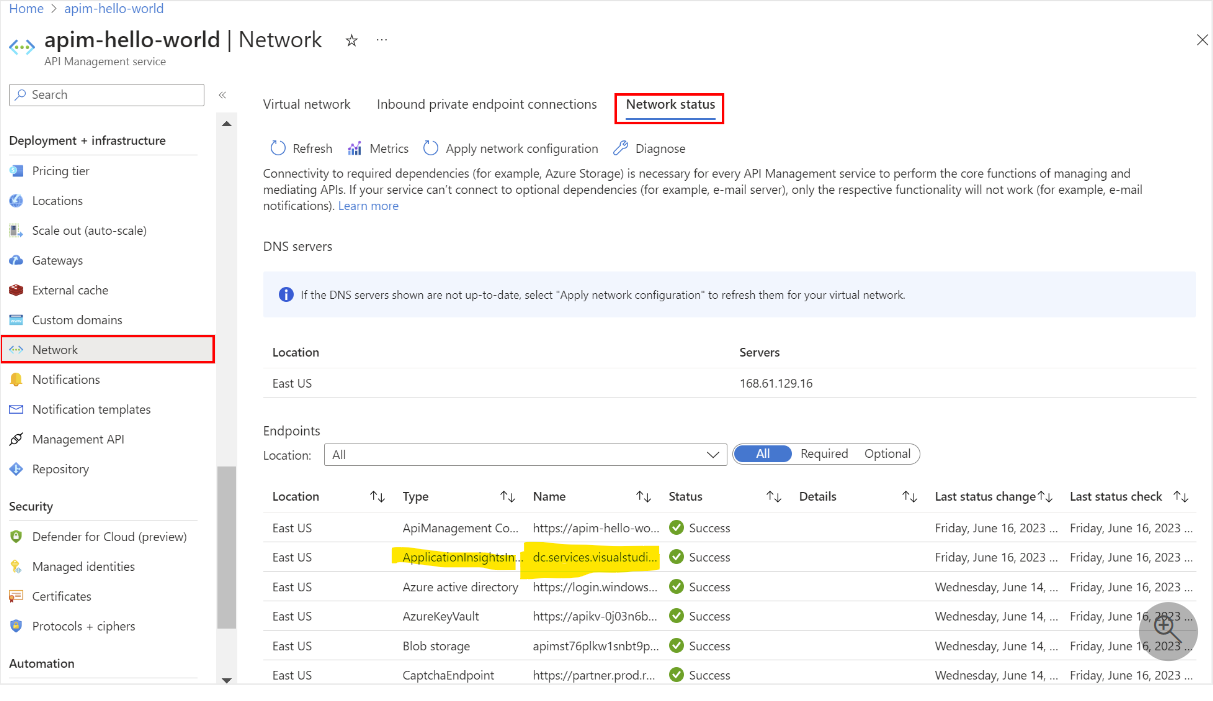
Task: Open the magnifier zoom icon
Action: (1167, 632)
